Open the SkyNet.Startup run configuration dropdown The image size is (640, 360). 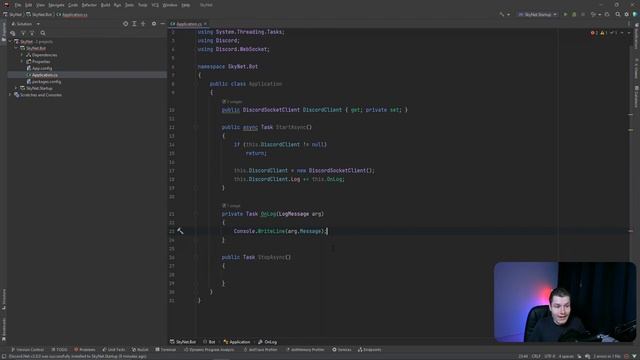[538, 15]
